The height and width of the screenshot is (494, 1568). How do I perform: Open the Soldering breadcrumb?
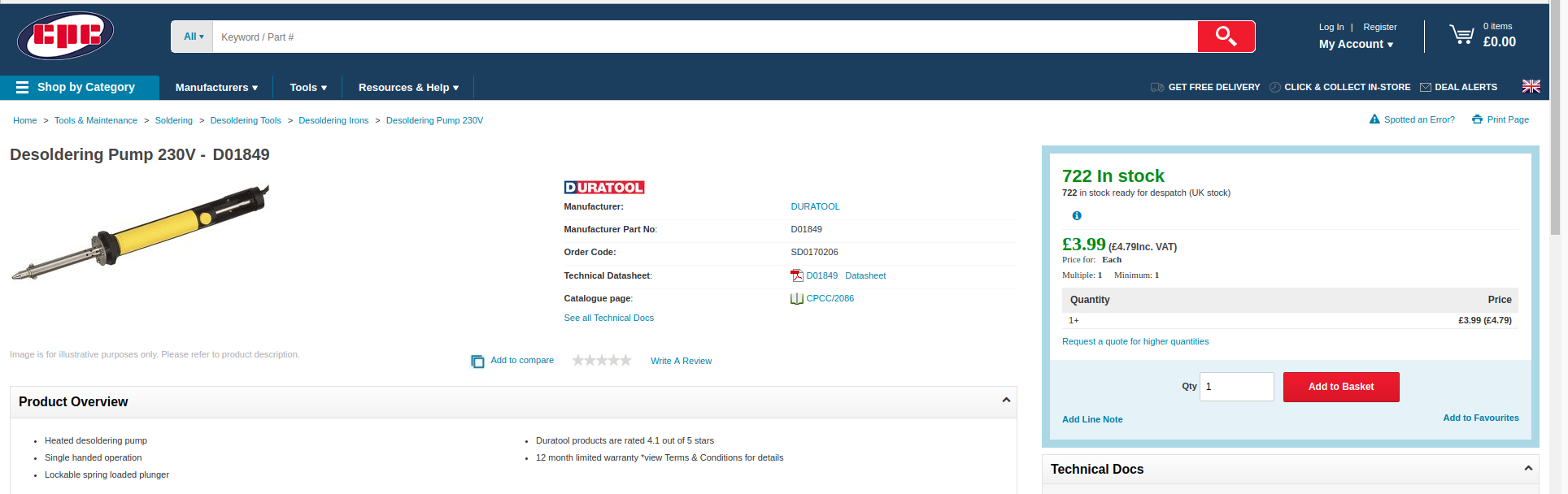tap(174, 120)
